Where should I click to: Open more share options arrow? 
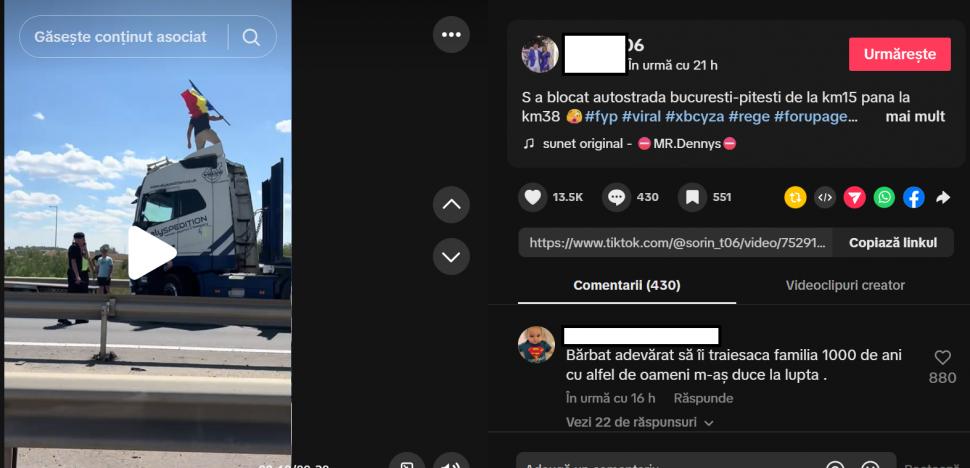tap(943, 197)
